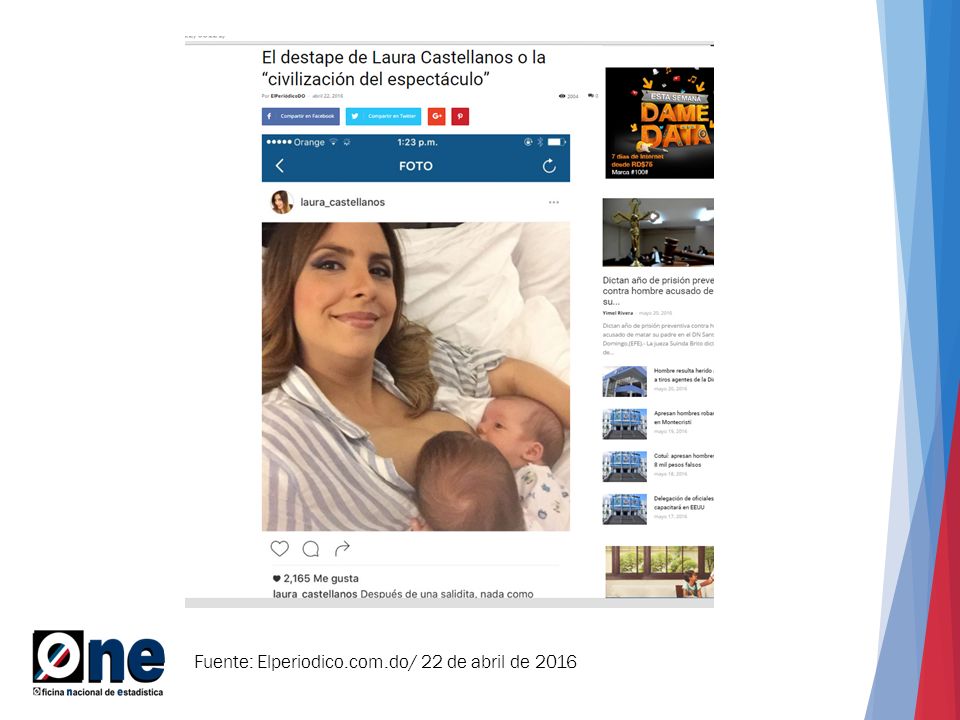Click the 2,165 Me gusta count
This screenshot has height=720, width=960.
pos(315,578)
